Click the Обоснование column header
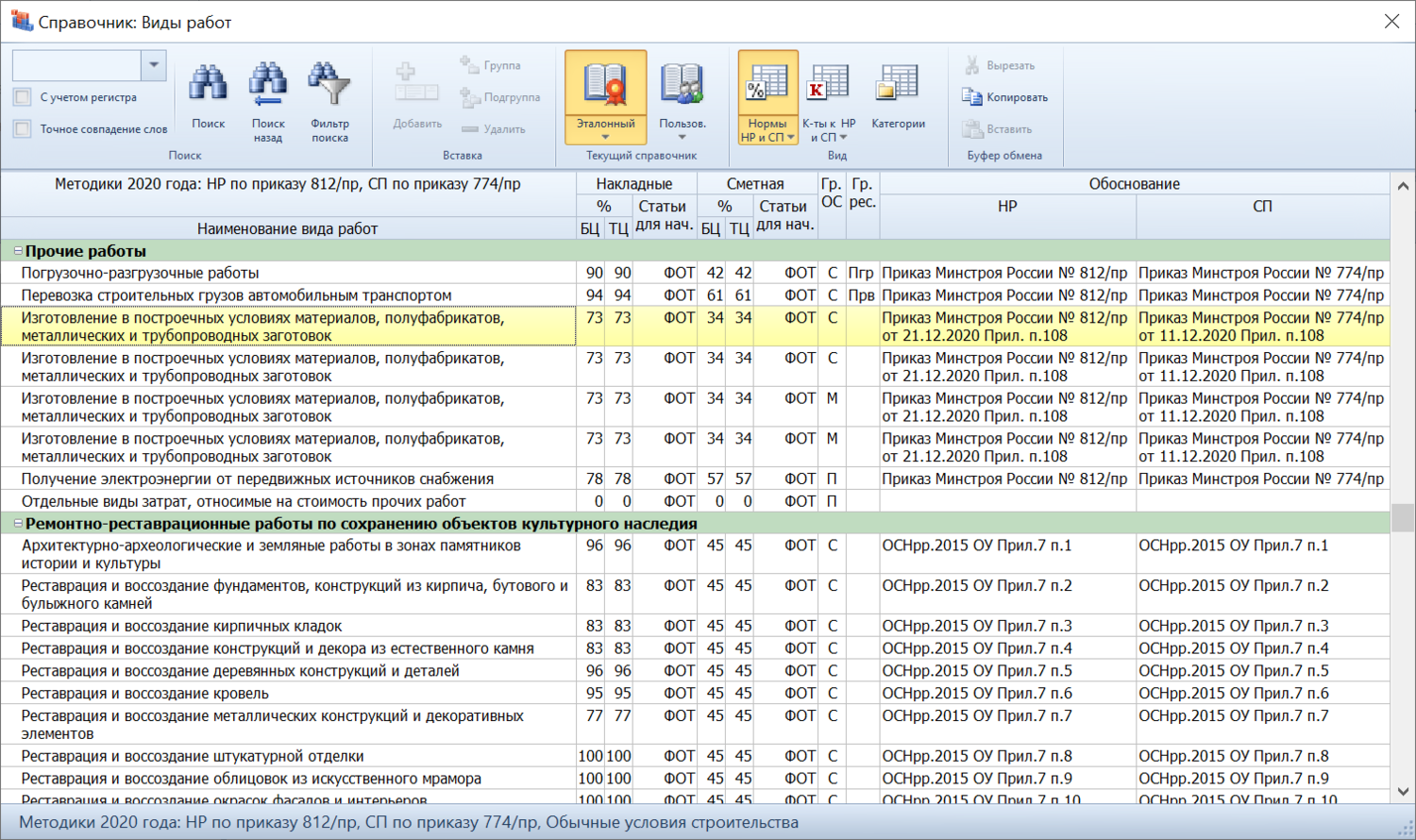This screenshot has height=840, width=1416. click(x=1134, y=184)
